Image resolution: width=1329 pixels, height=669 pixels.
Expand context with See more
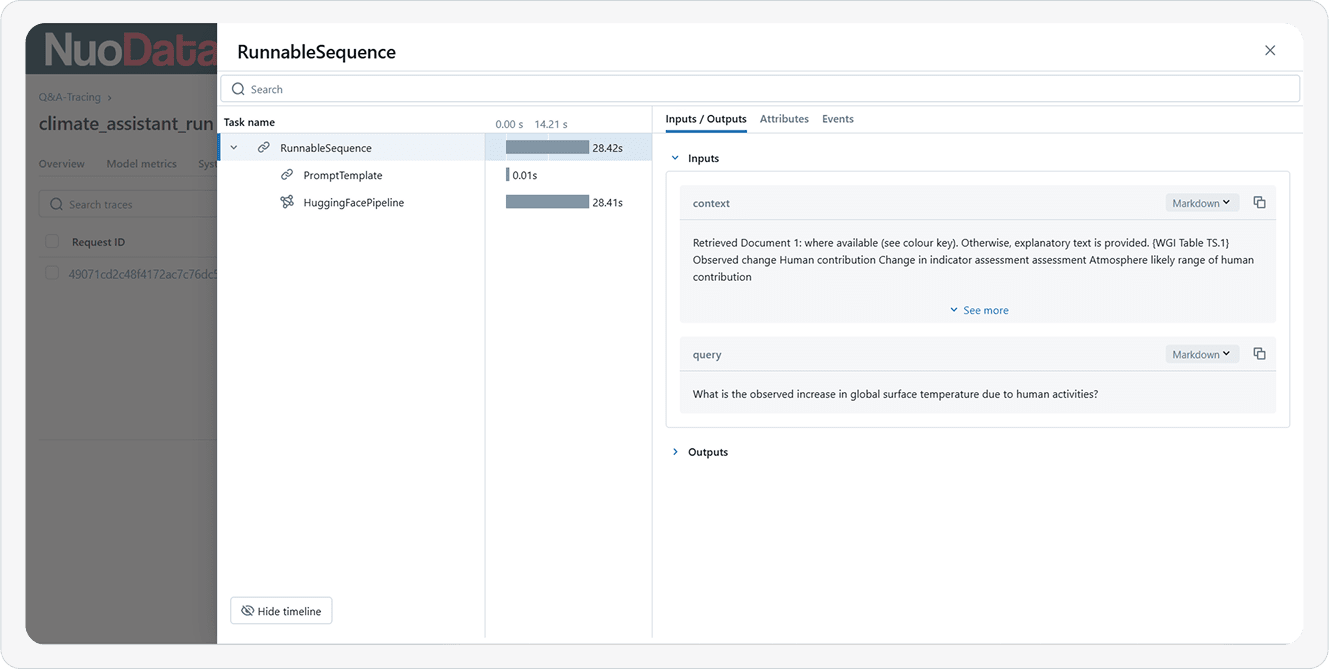(x=979, y=310)
